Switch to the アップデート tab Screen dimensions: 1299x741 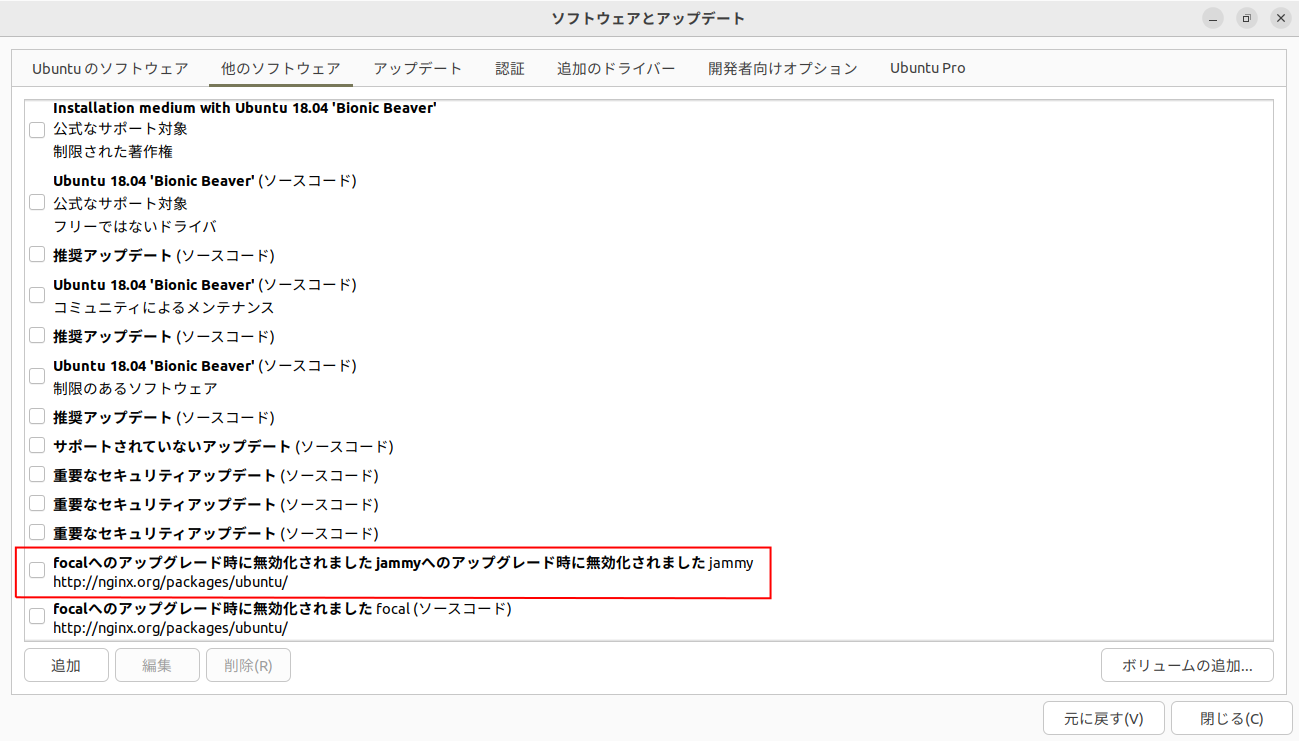(417, 69)
